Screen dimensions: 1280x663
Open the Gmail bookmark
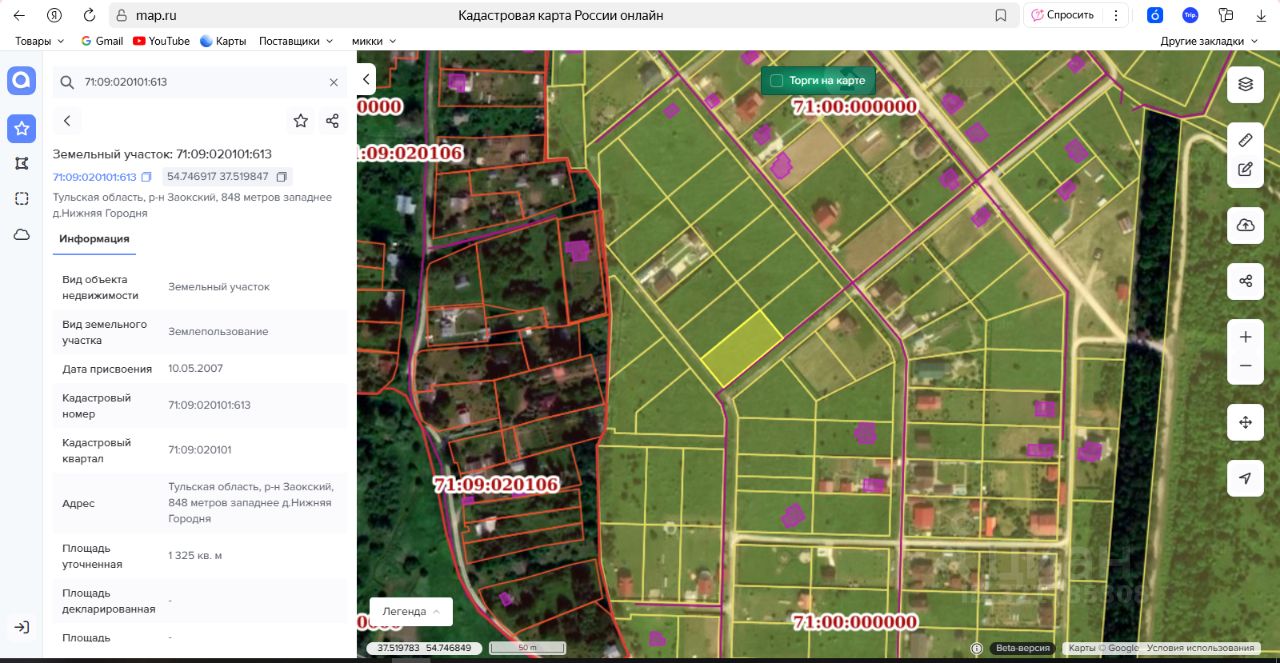[102, 41]
